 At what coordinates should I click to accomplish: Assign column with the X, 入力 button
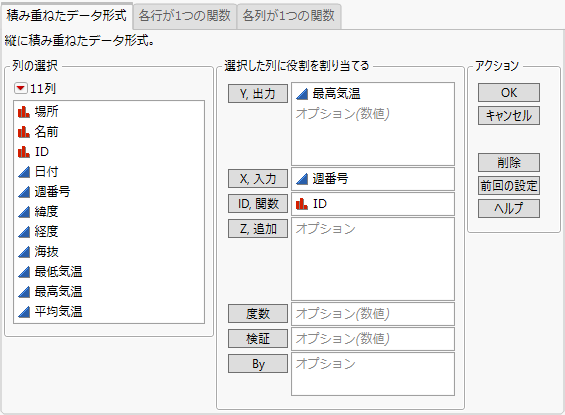click(258, 179)
